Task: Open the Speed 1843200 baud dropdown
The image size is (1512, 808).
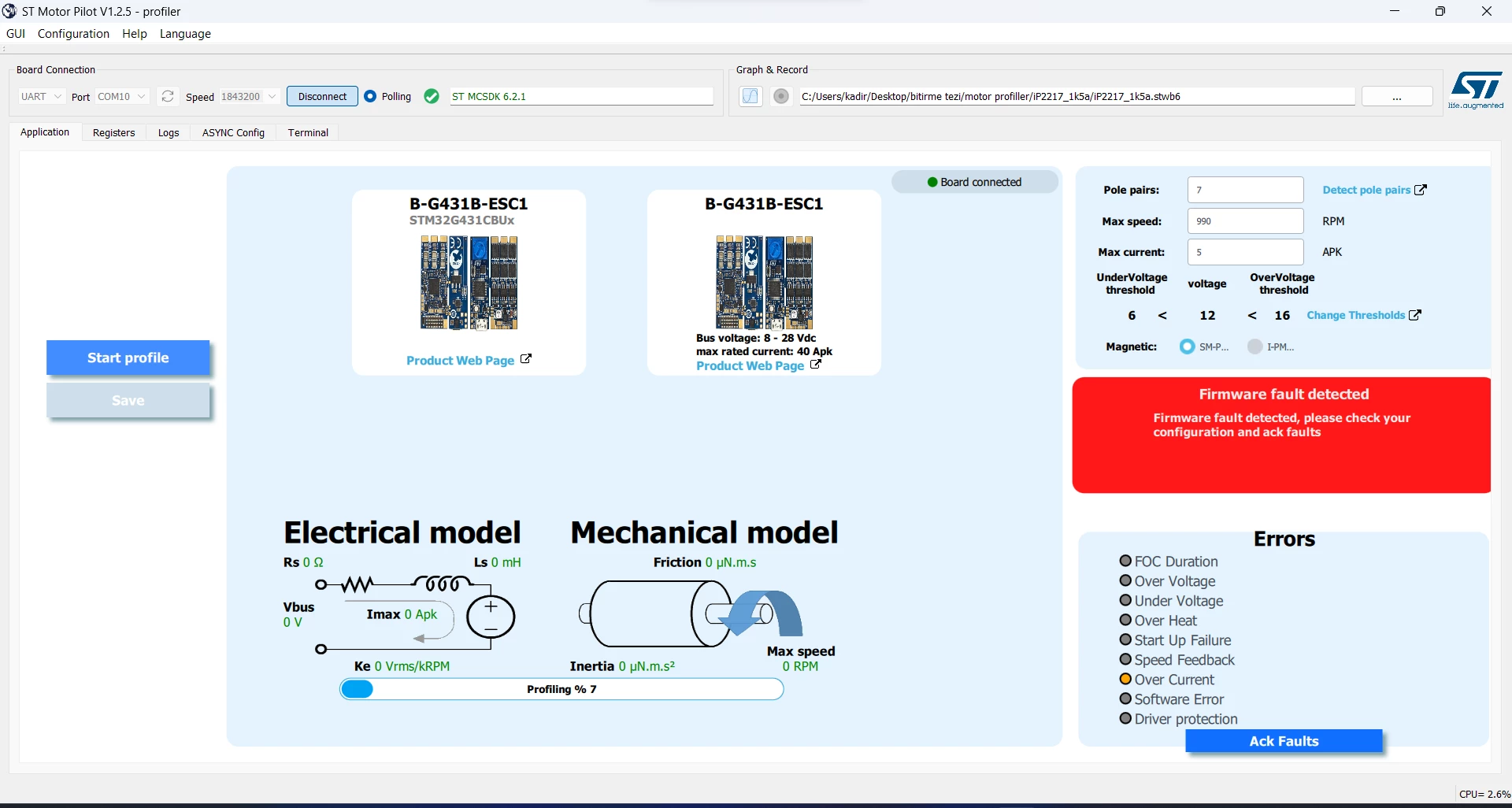Action: (249, 96)
